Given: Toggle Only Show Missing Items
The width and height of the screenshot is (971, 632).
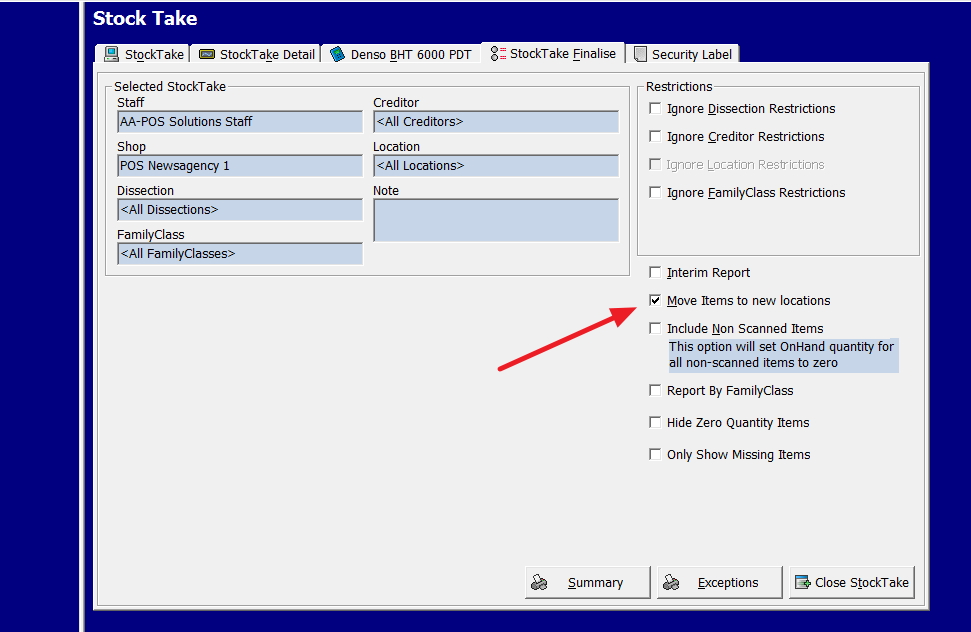Looking at the screenshot, I should (655, 454).
